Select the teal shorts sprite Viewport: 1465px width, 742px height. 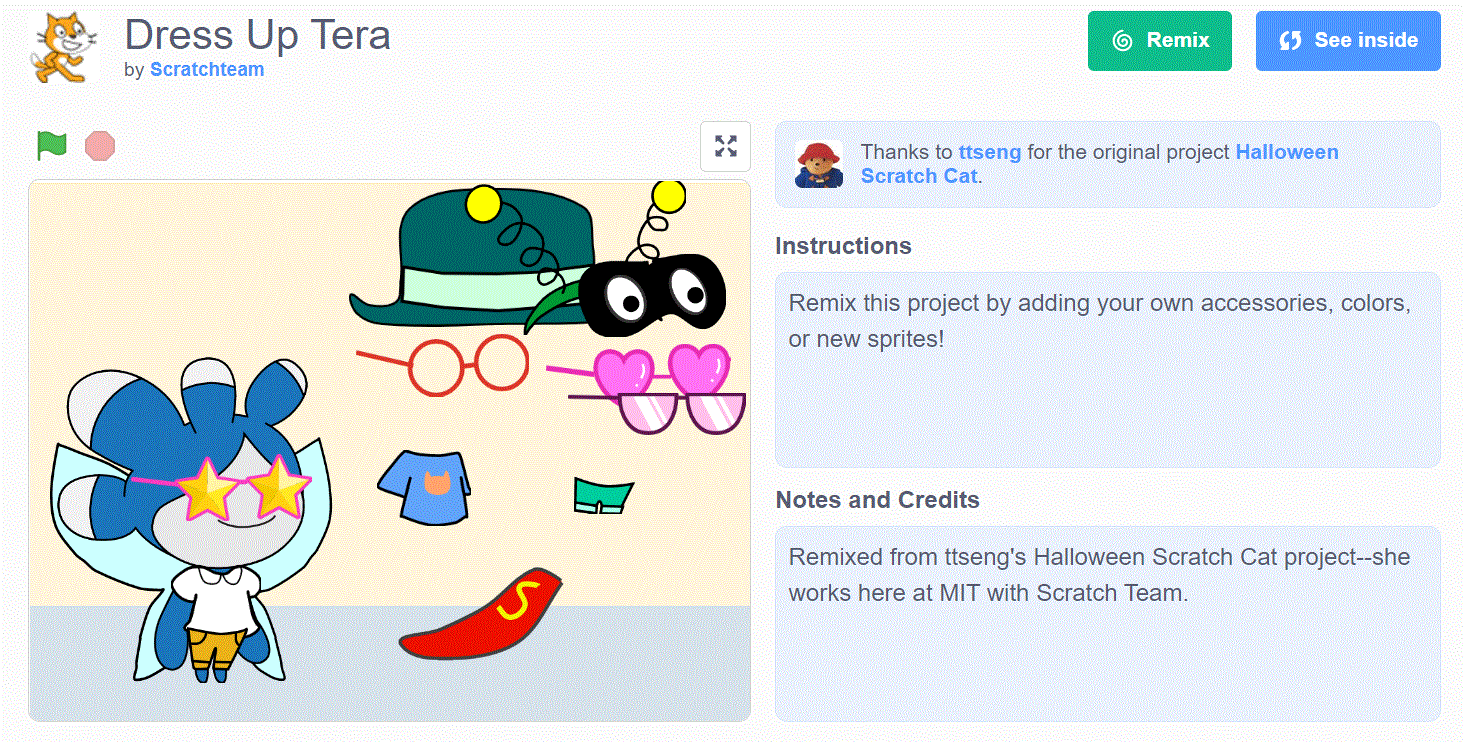(603, 495)
